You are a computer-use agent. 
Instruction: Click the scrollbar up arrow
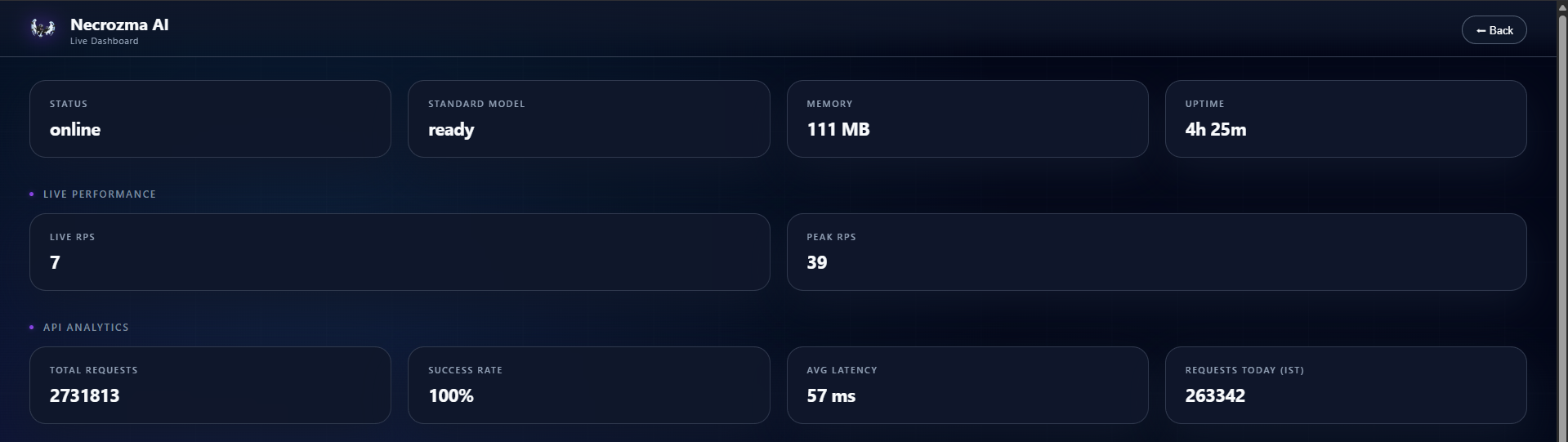pos(1562,7)
